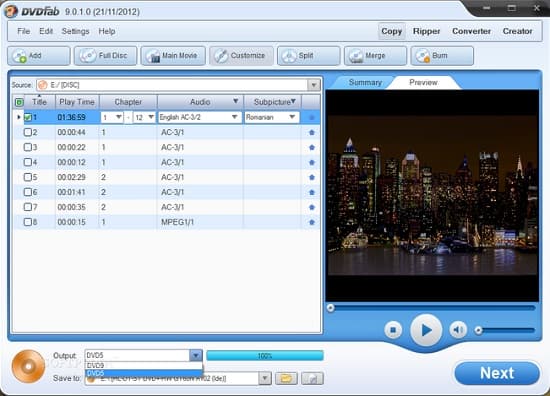Click the image icon next to folder button

click(312, 378)
